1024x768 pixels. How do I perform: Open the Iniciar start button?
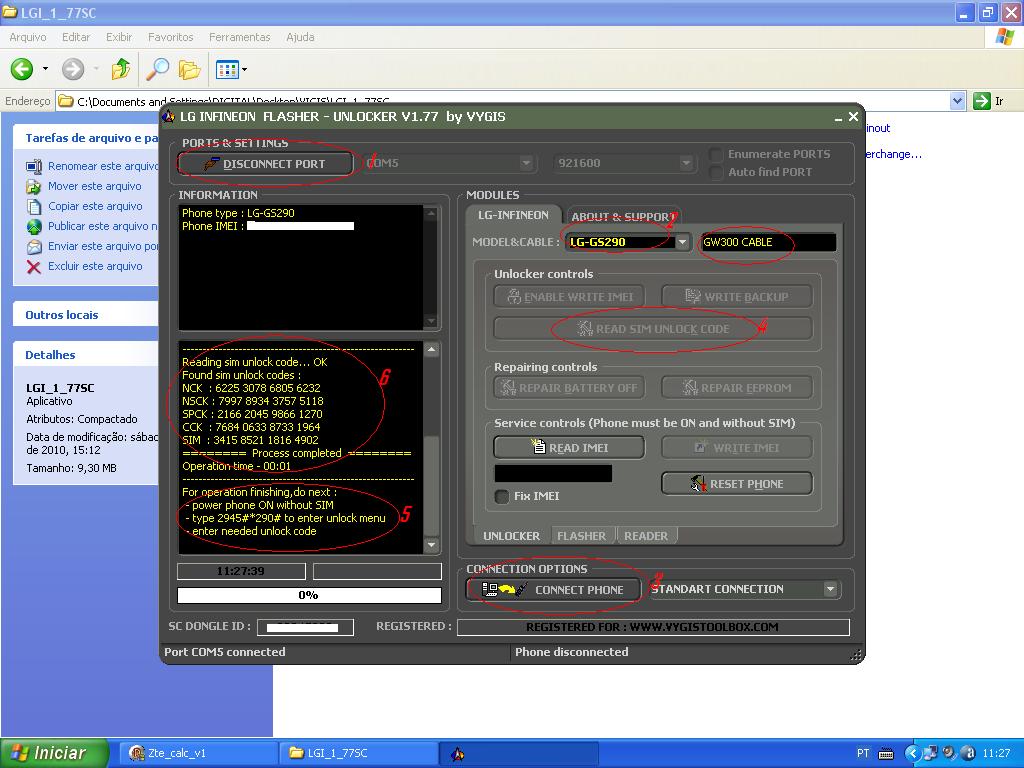(x=55, y=753)
